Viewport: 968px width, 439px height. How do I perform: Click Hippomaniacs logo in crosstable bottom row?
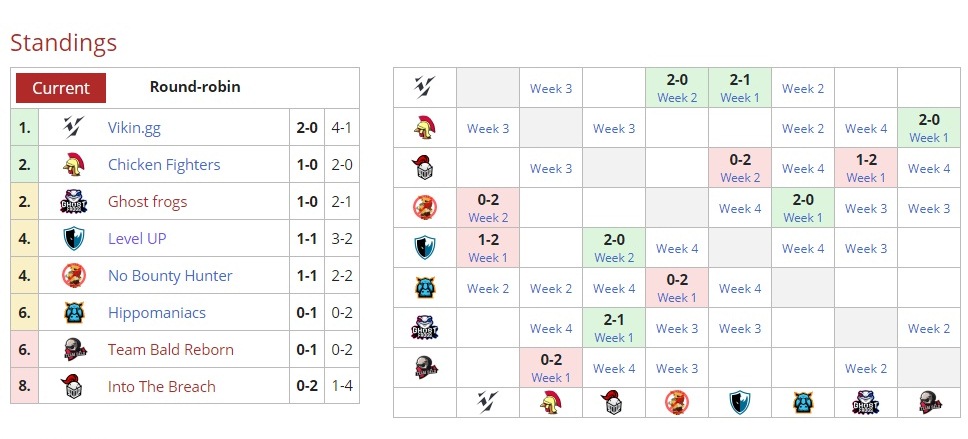[802, 402]
